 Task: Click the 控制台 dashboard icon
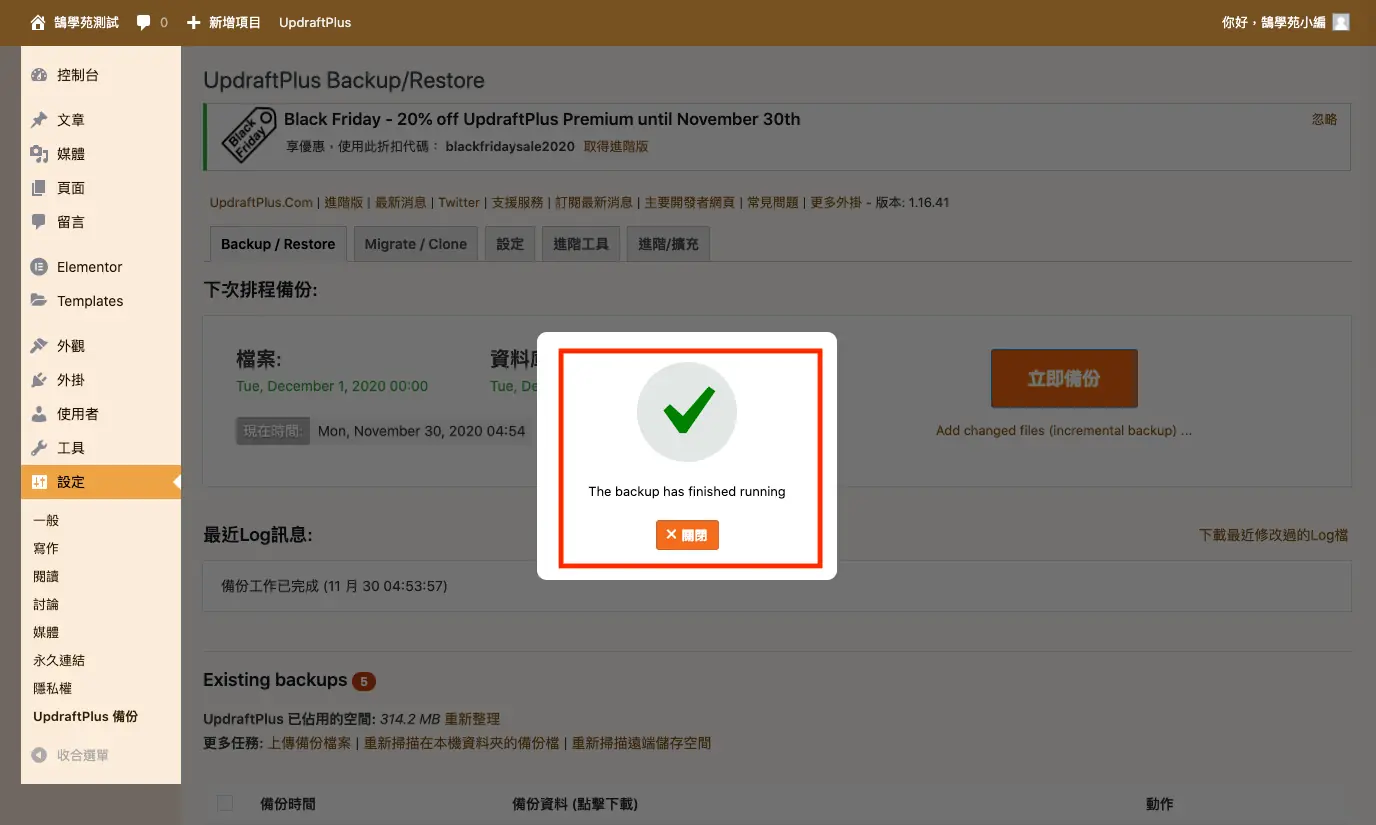[39, 75]
